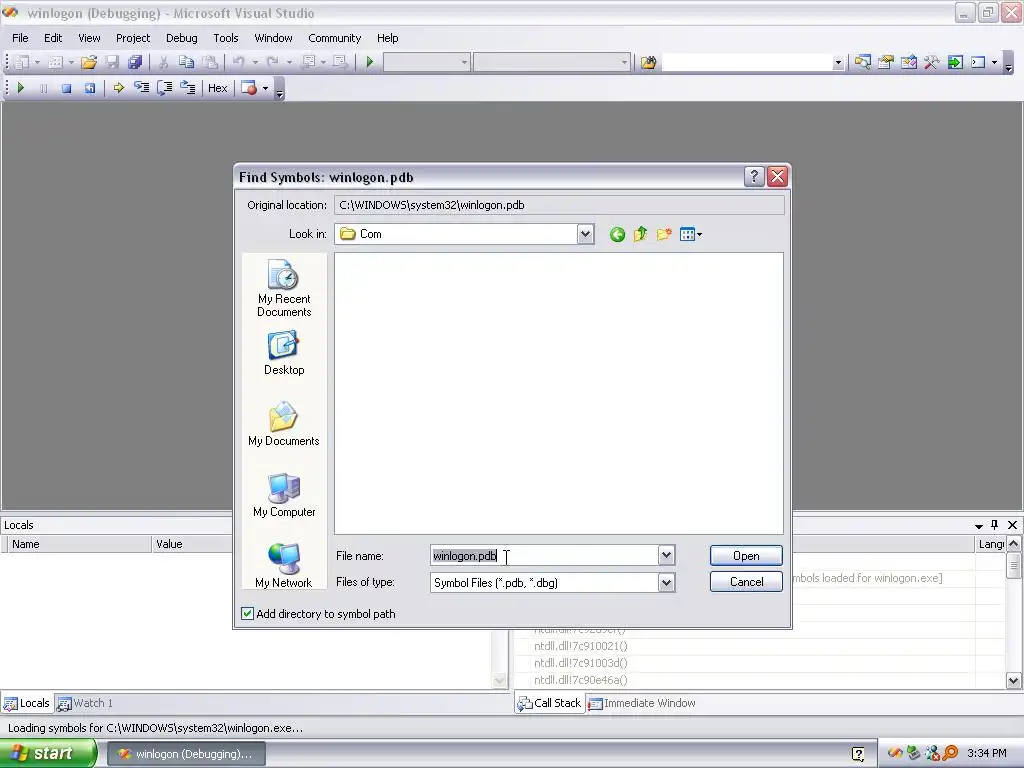Click the File name input field

(x=544, y=556)
